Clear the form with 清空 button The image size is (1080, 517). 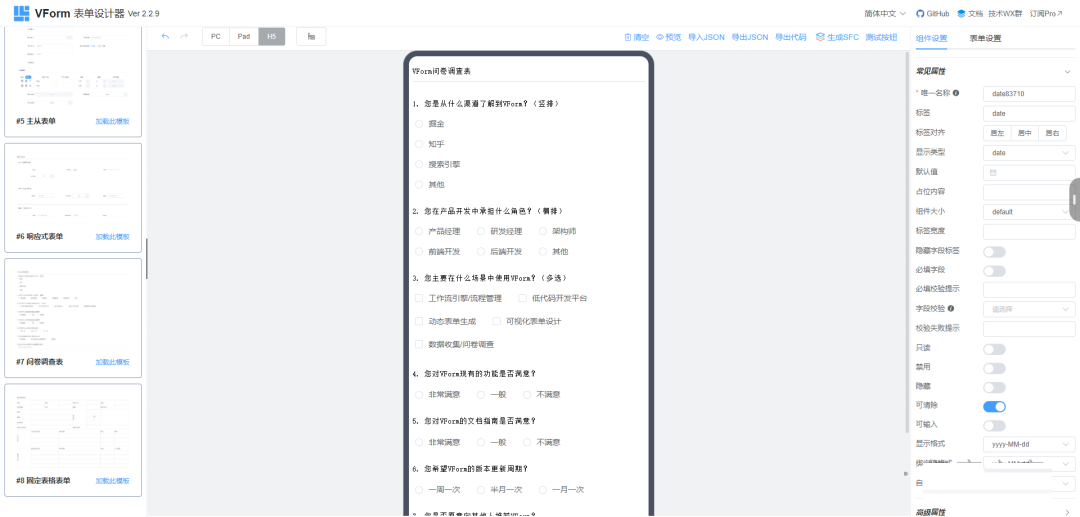pyautogui.click(x=636, y=37)
